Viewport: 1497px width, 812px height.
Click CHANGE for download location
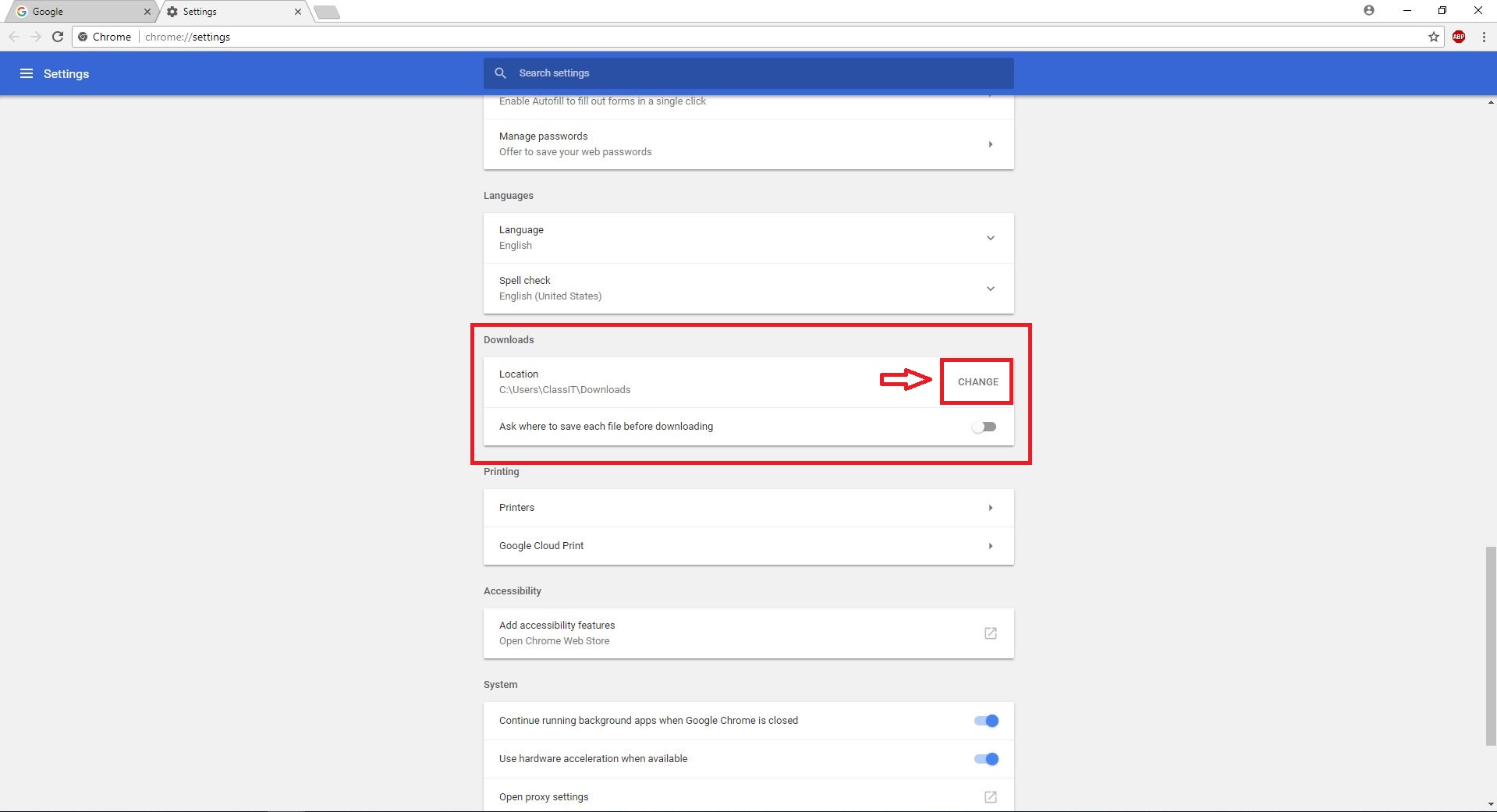pyautogui.click(x=977, y=382)
